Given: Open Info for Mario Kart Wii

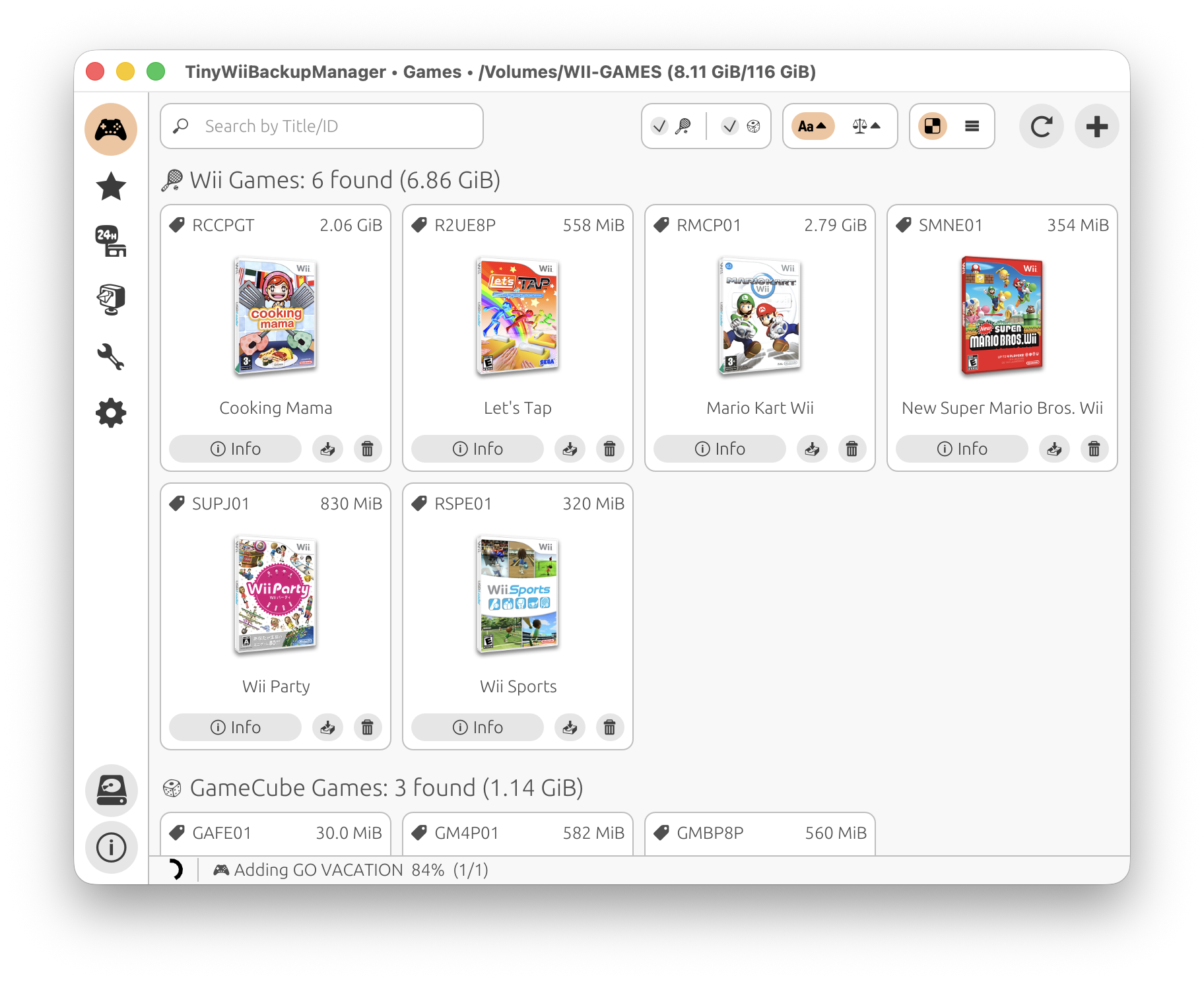Looking at the screenshot, I should pos(719,449).
